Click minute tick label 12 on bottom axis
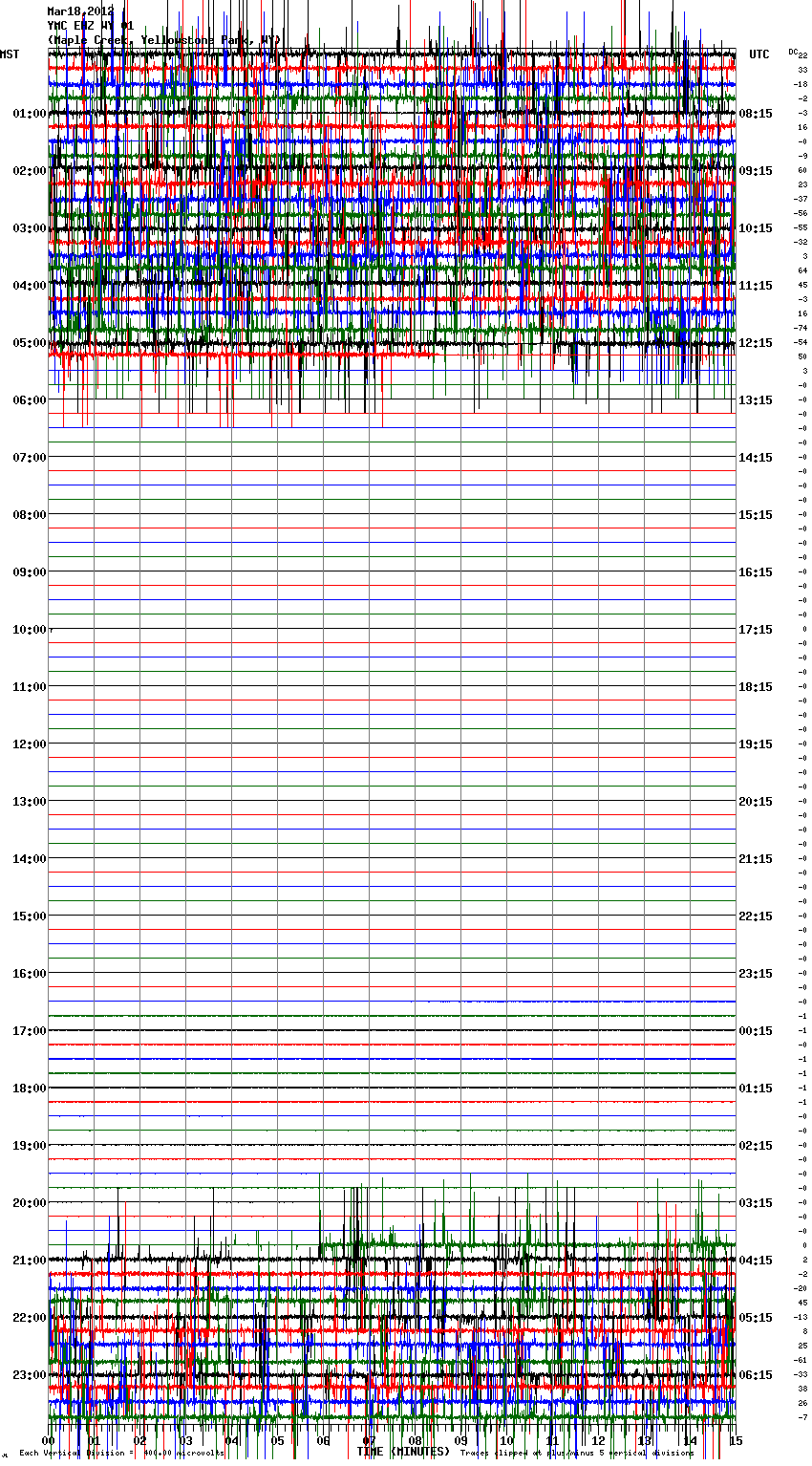 (598, 1441)
